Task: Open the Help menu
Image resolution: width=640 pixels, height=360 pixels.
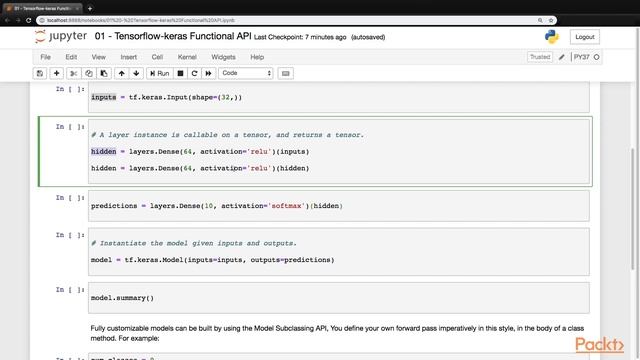Action: pyautogui.click(x=257, y=57)
